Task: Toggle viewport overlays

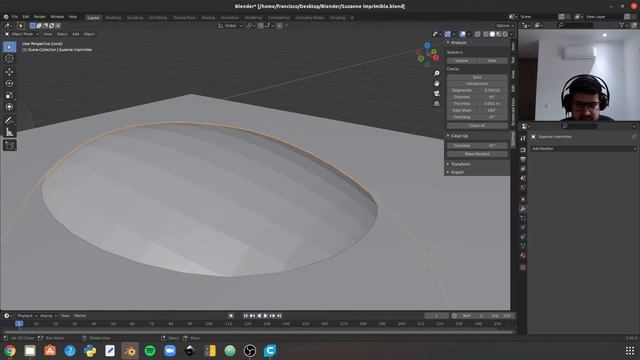Action: click(x=462, y=34)
